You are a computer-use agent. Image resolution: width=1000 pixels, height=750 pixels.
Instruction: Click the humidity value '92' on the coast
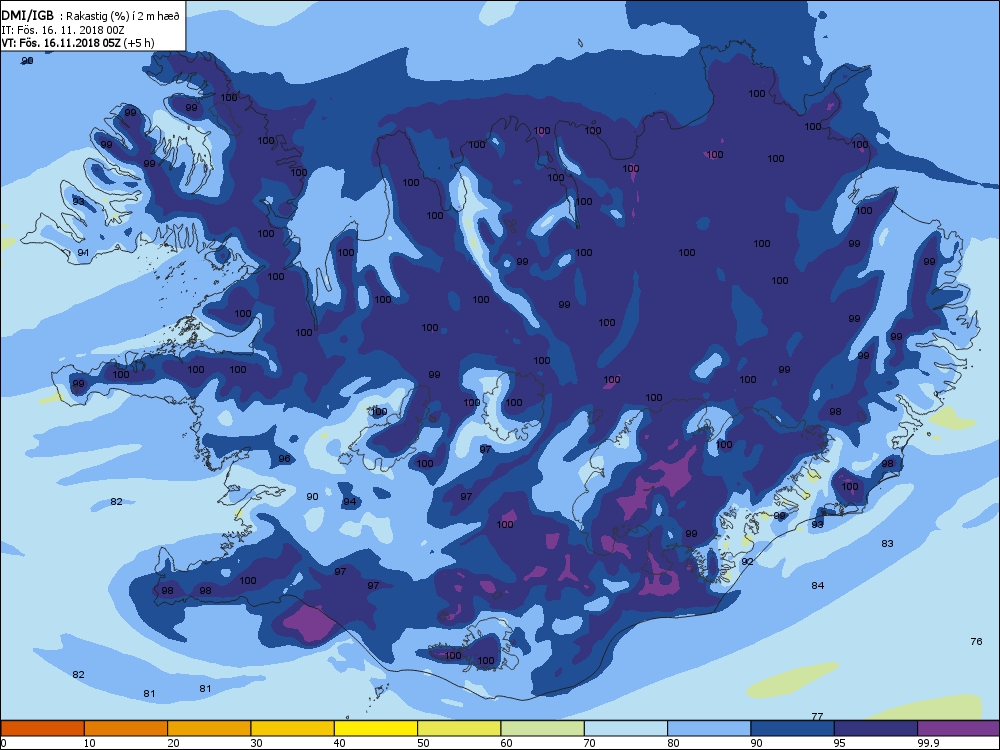(747, 561)
